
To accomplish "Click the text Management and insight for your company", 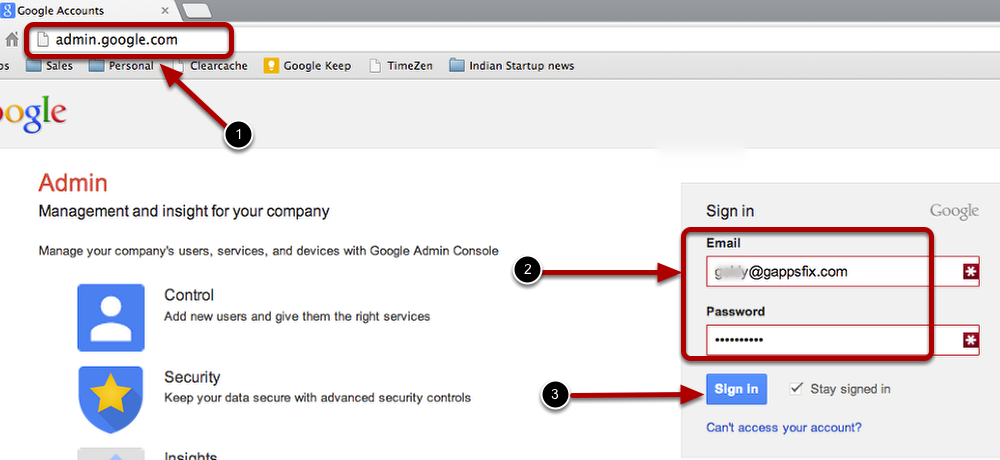I will [184, 211].
